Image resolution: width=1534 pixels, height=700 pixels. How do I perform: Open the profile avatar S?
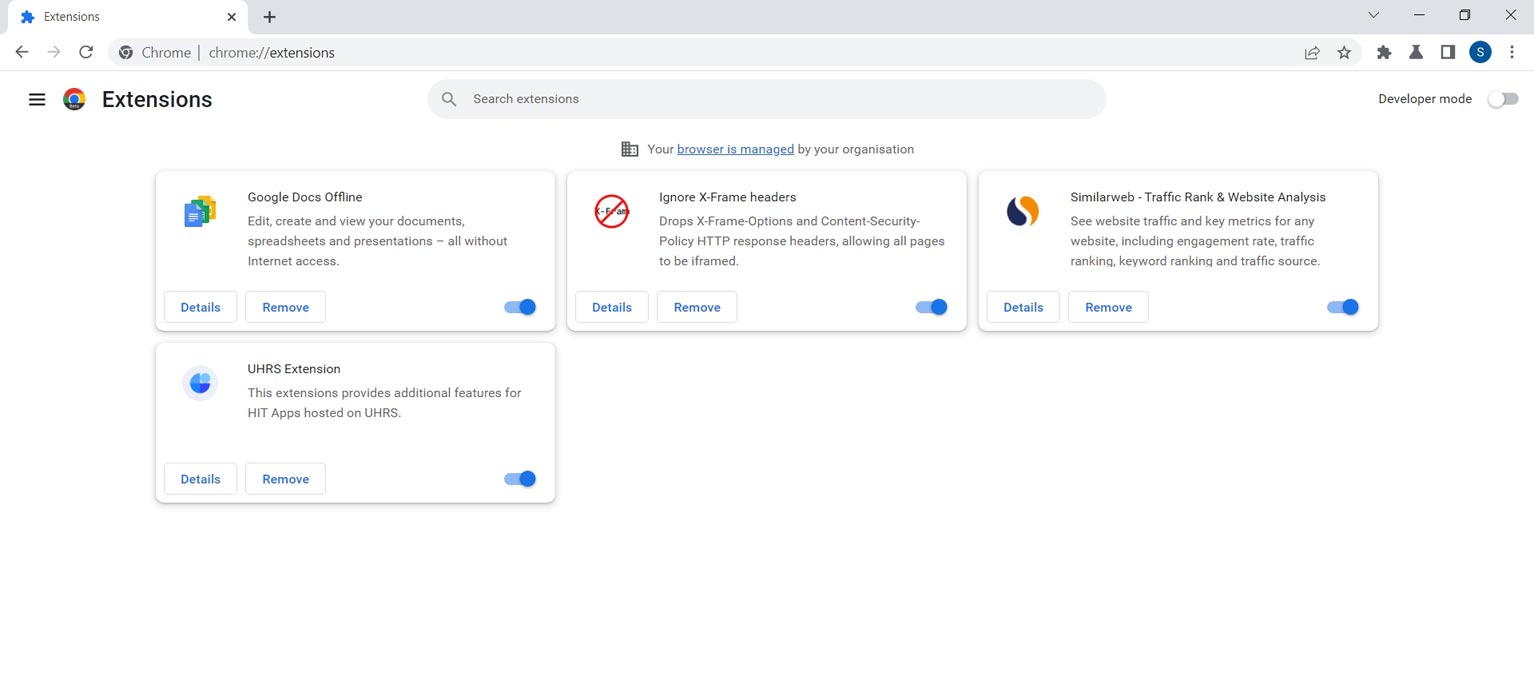[x=1480, y=52]
